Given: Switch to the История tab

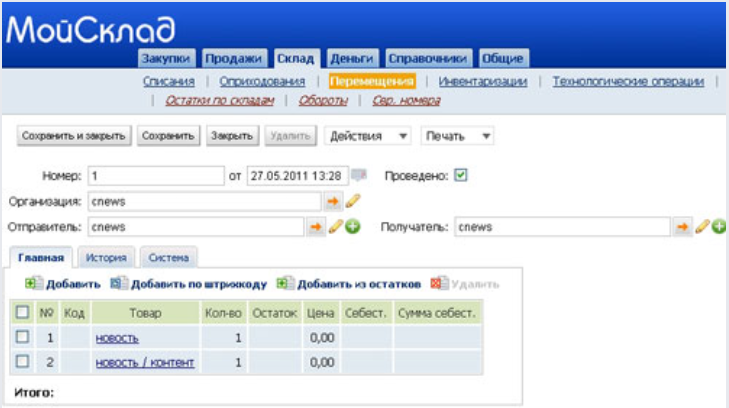Looking at the screenshot, I should [106, 257].
